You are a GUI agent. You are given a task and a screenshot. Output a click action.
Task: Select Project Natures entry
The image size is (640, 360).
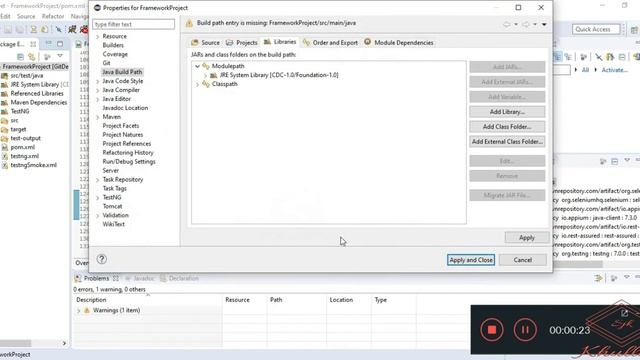pyautogui.click(x=123, y=135)
